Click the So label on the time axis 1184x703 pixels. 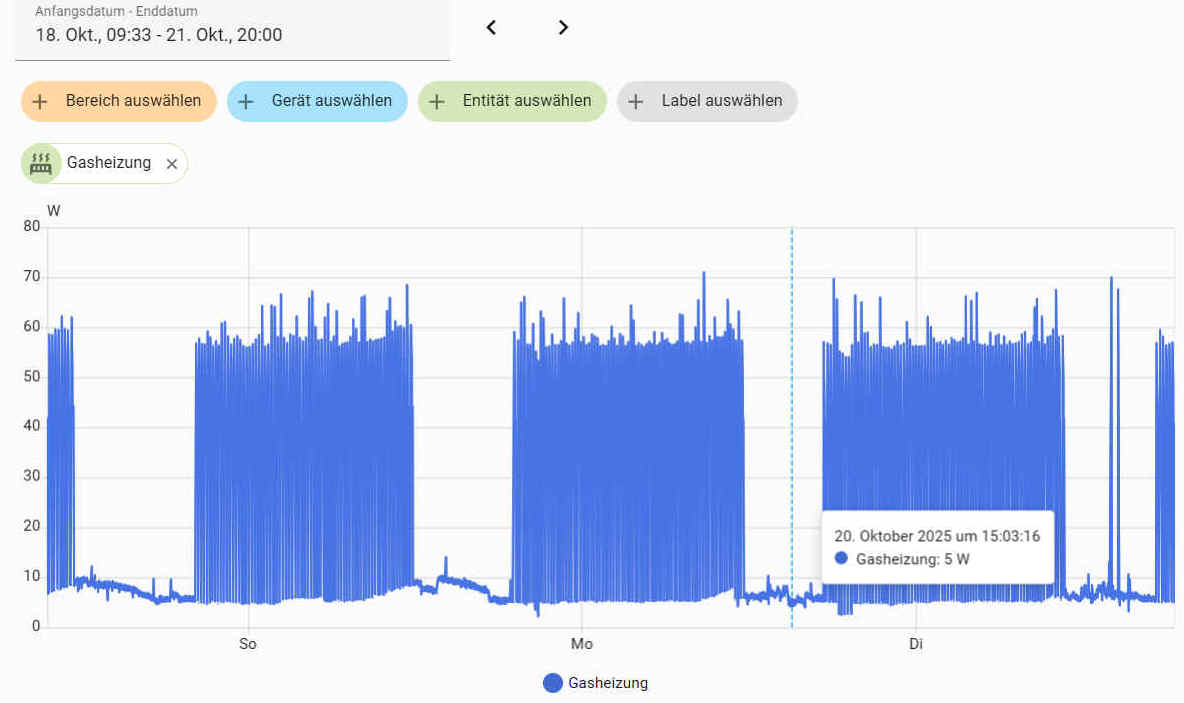[x=248, y=644]
